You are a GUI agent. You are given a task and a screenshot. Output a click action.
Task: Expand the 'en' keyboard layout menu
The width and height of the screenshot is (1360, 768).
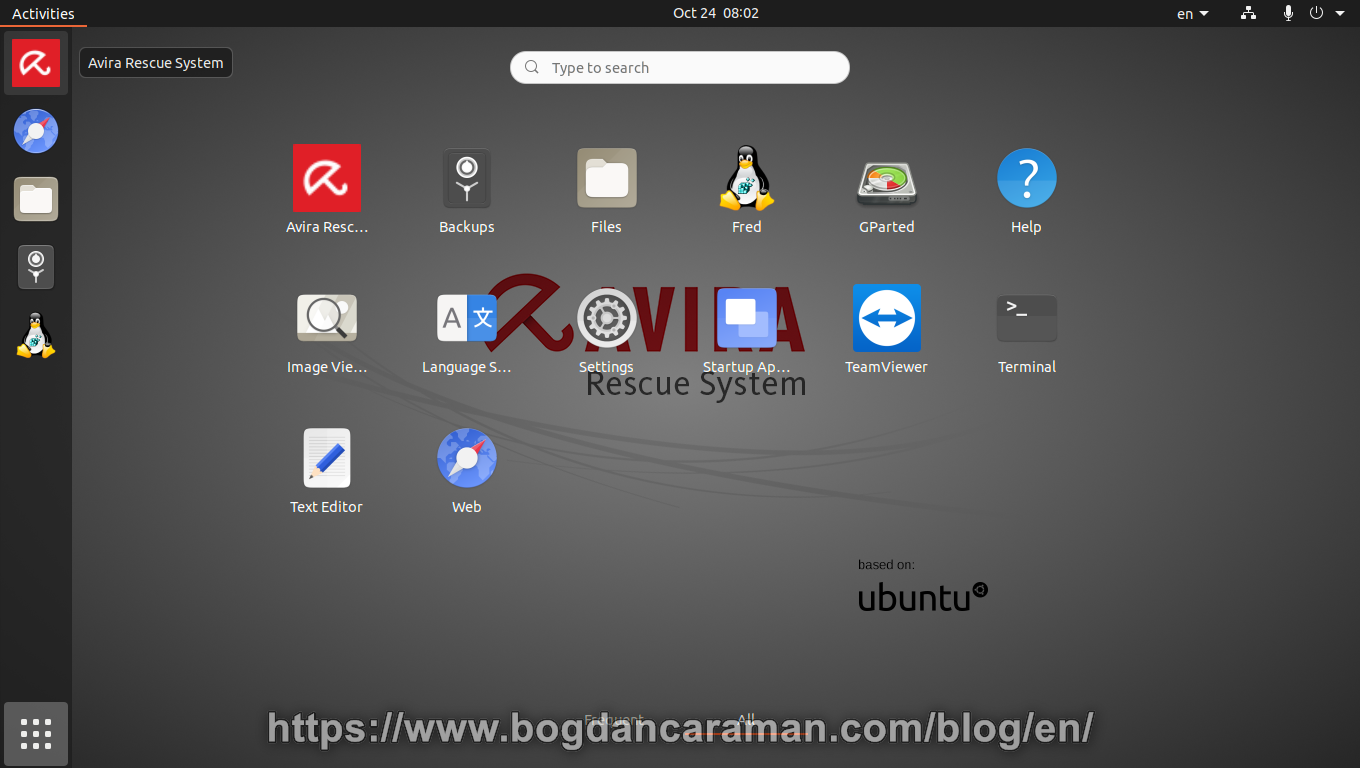click(1193, 13)
